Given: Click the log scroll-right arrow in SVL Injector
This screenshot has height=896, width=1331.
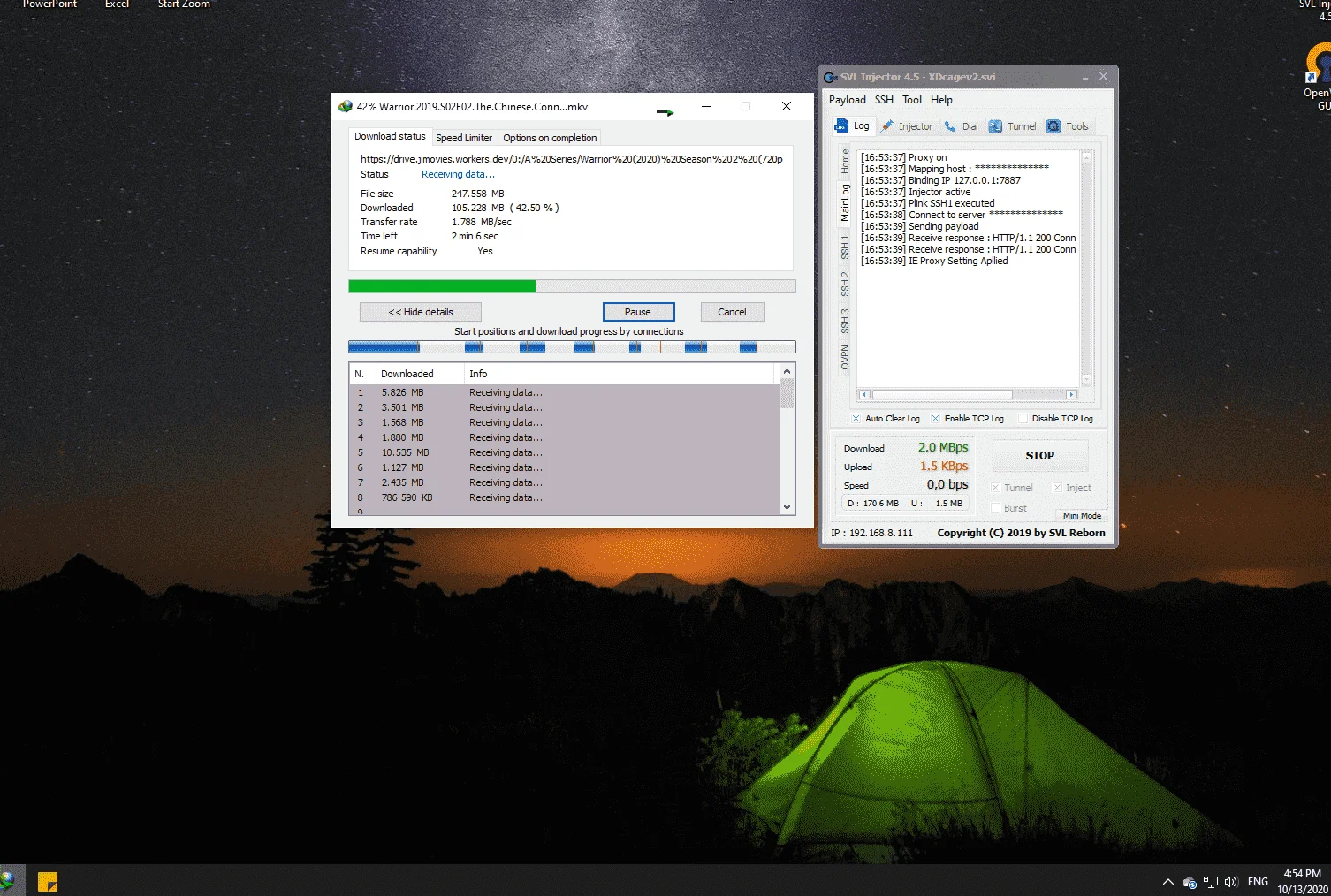Looking at the screenshot, I should pyautogui.click(x=1071, y=395).
